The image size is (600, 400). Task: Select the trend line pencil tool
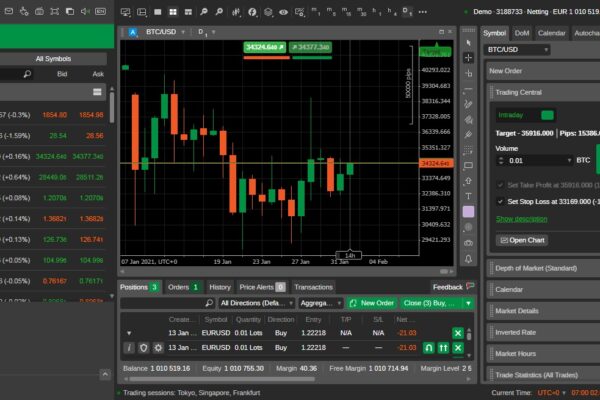click(x=468, y=104)
